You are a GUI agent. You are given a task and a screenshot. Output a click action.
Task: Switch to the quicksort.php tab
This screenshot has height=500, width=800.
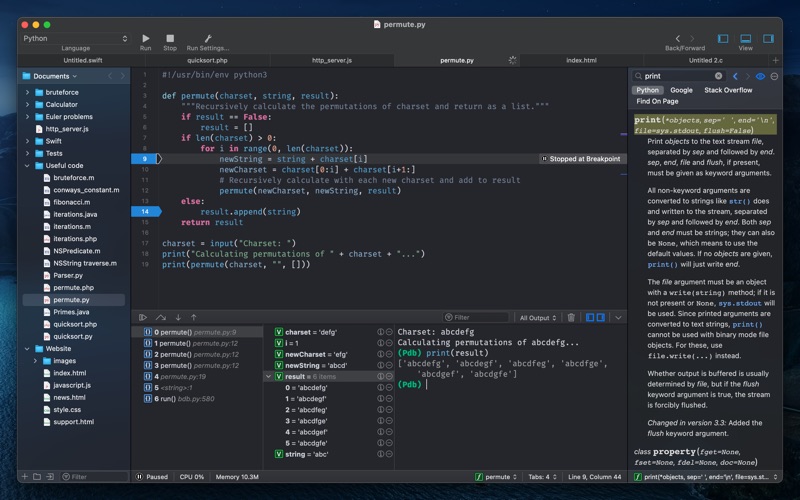207,60
